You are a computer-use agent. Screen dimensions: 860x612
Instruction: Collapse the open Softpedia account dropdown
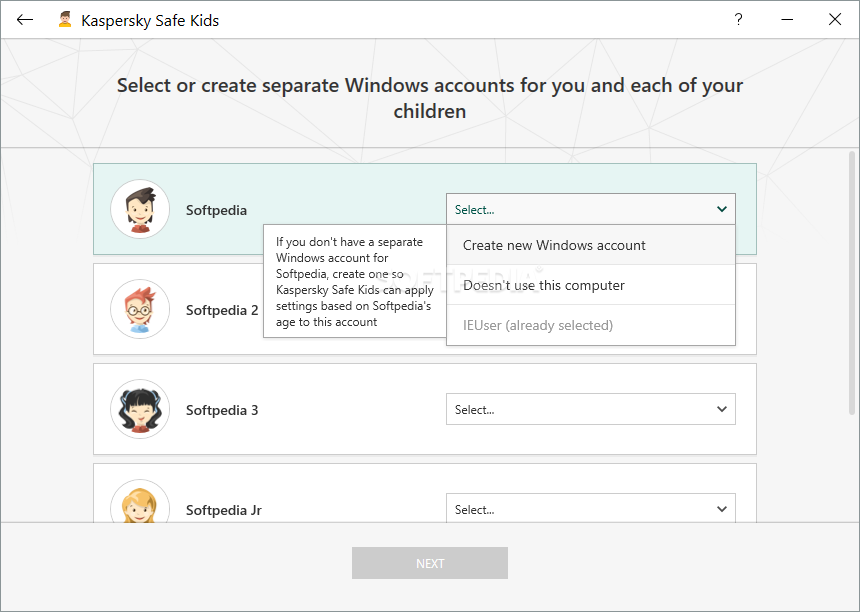pyautogui.click(x=591, y=209)
